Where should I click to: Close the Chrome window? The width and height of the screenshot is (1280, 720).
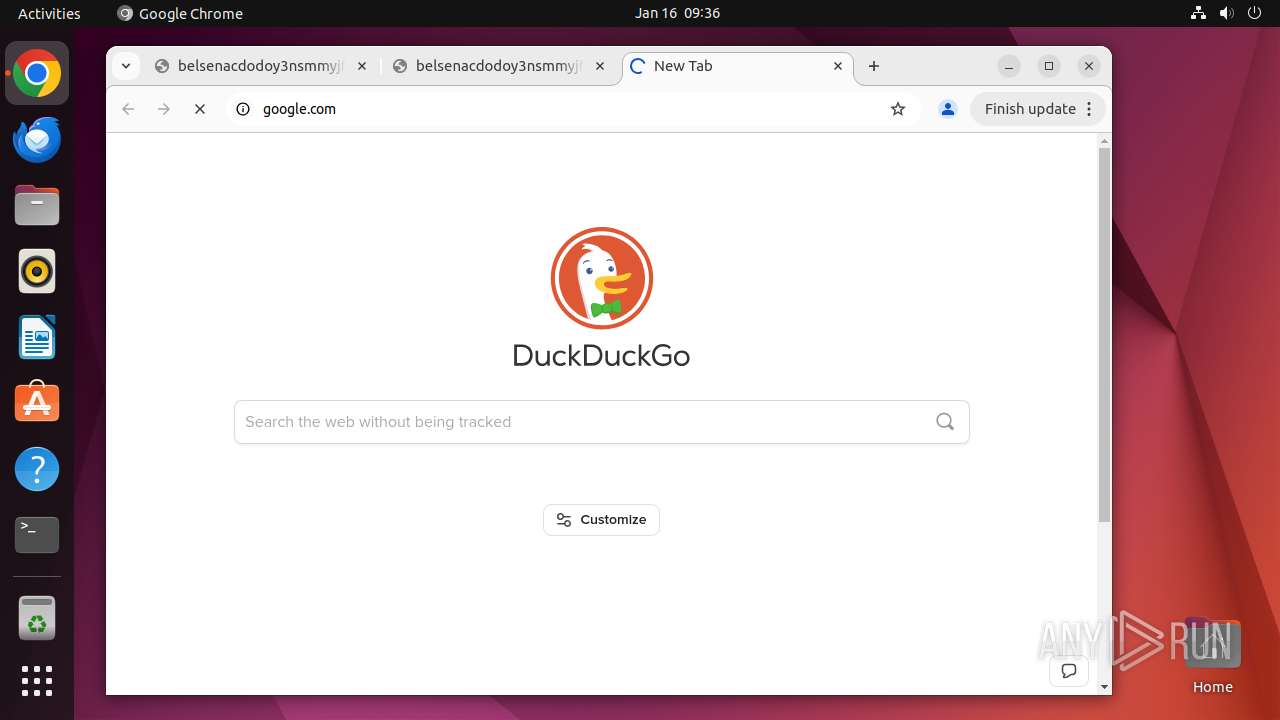pos(1089,66)
